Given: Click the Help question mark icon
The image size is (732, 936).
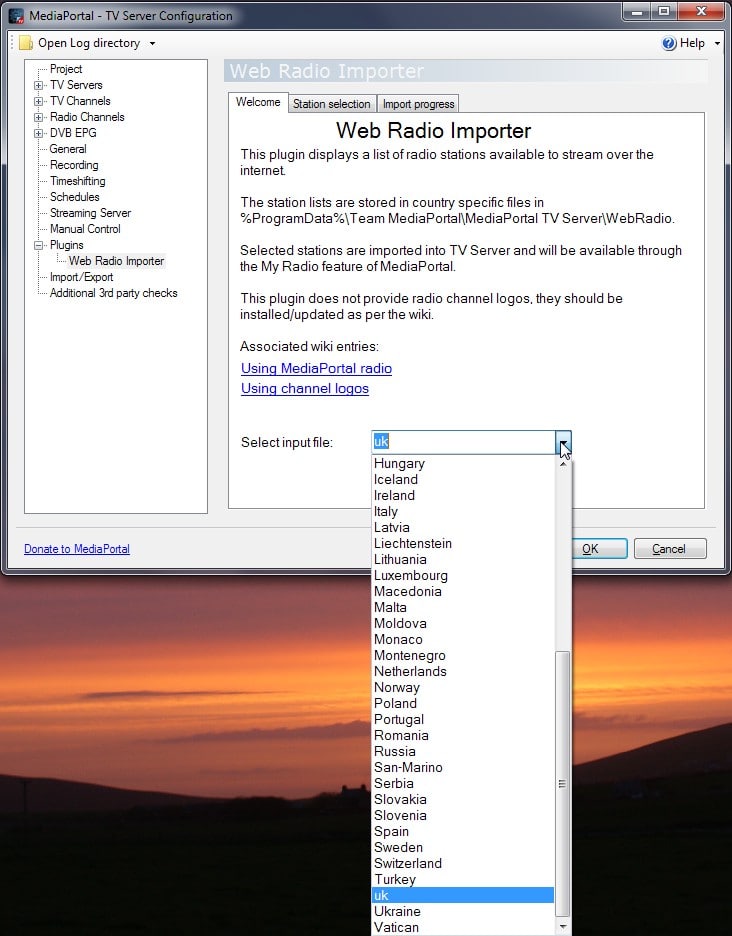Looking at the screenshot, I should coord(669,43).
